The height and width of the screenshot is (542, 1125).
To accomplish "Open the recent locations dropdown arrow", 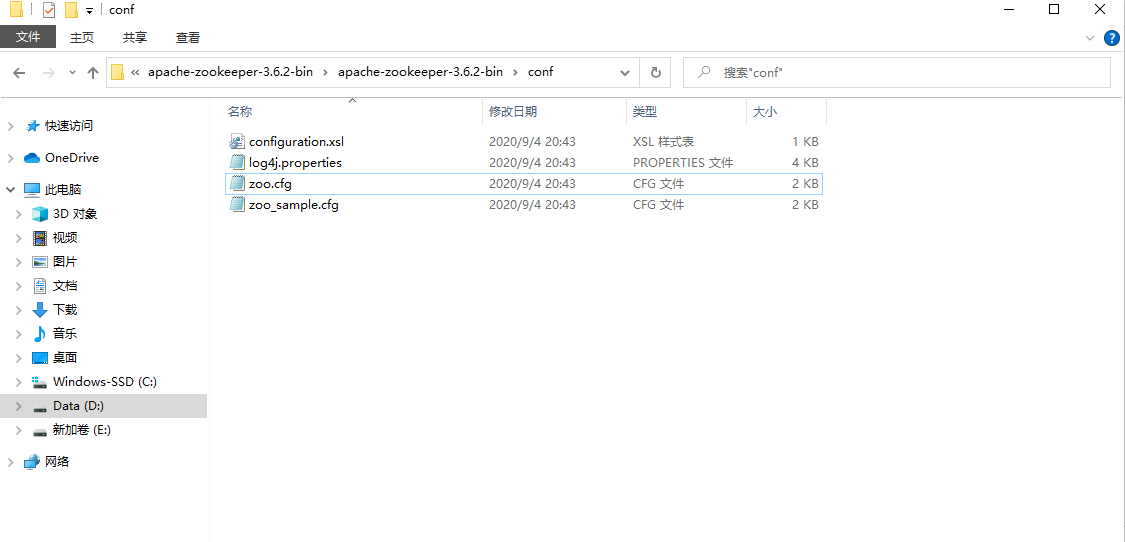I will pos(72,73).
